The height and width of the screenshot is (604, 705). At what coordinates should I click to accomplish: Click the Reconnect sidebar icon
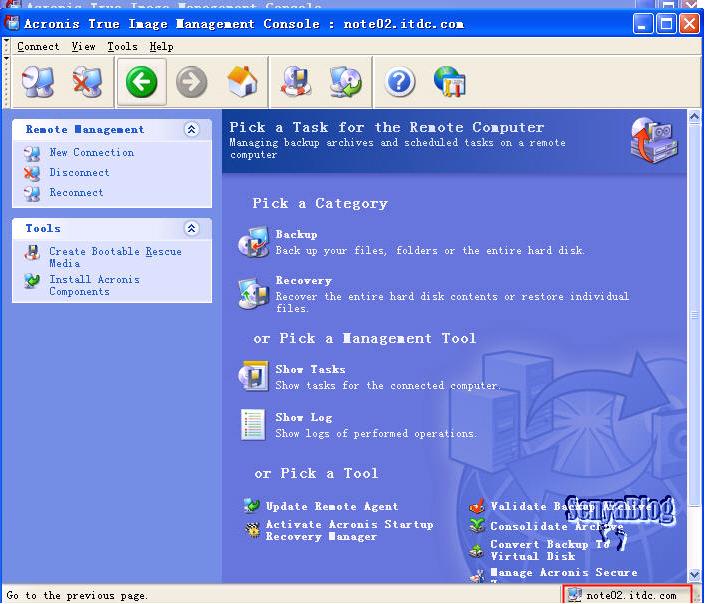click(32, 193)
